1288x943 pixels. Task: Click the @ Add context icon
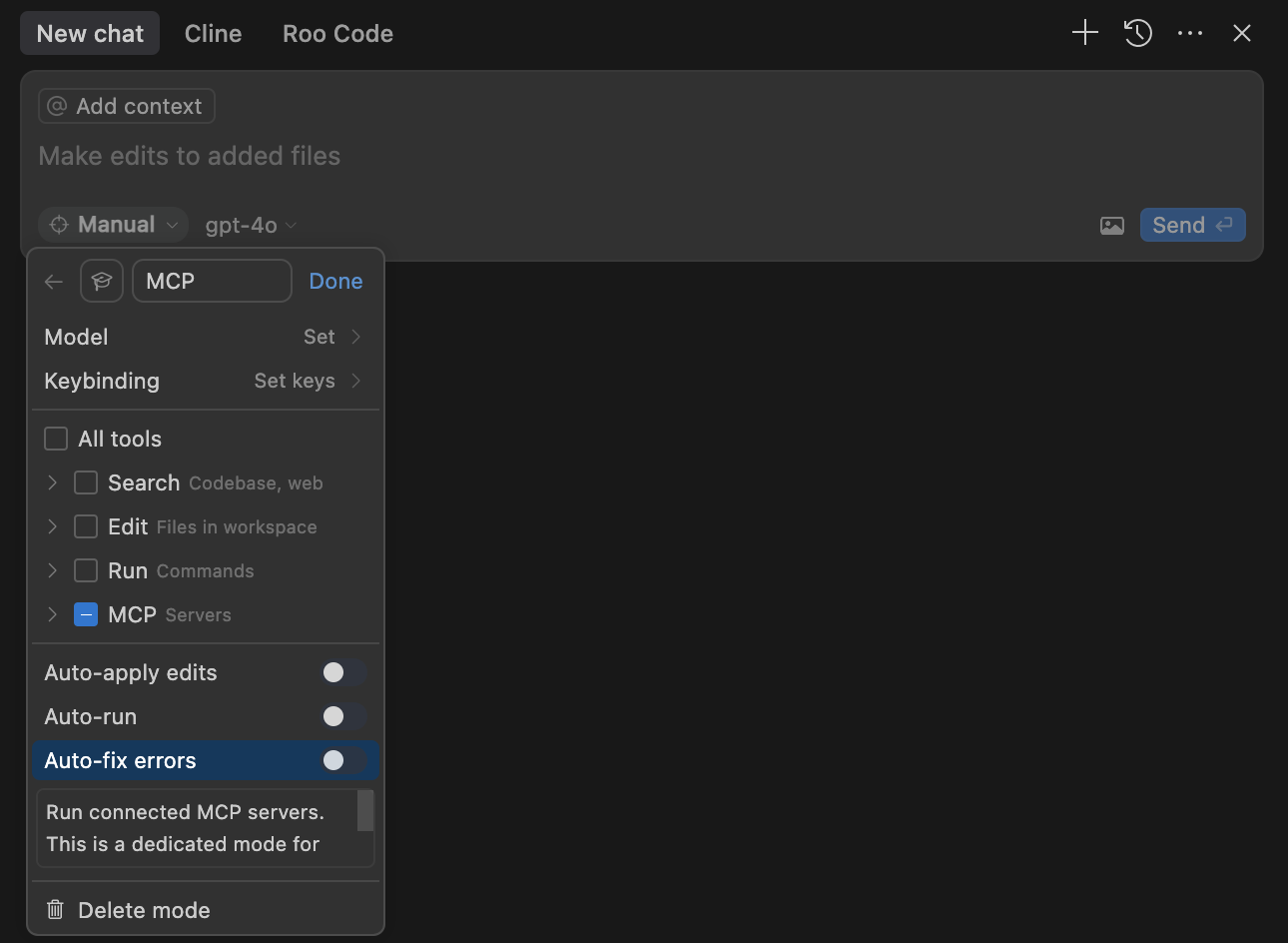coord(57,106)
